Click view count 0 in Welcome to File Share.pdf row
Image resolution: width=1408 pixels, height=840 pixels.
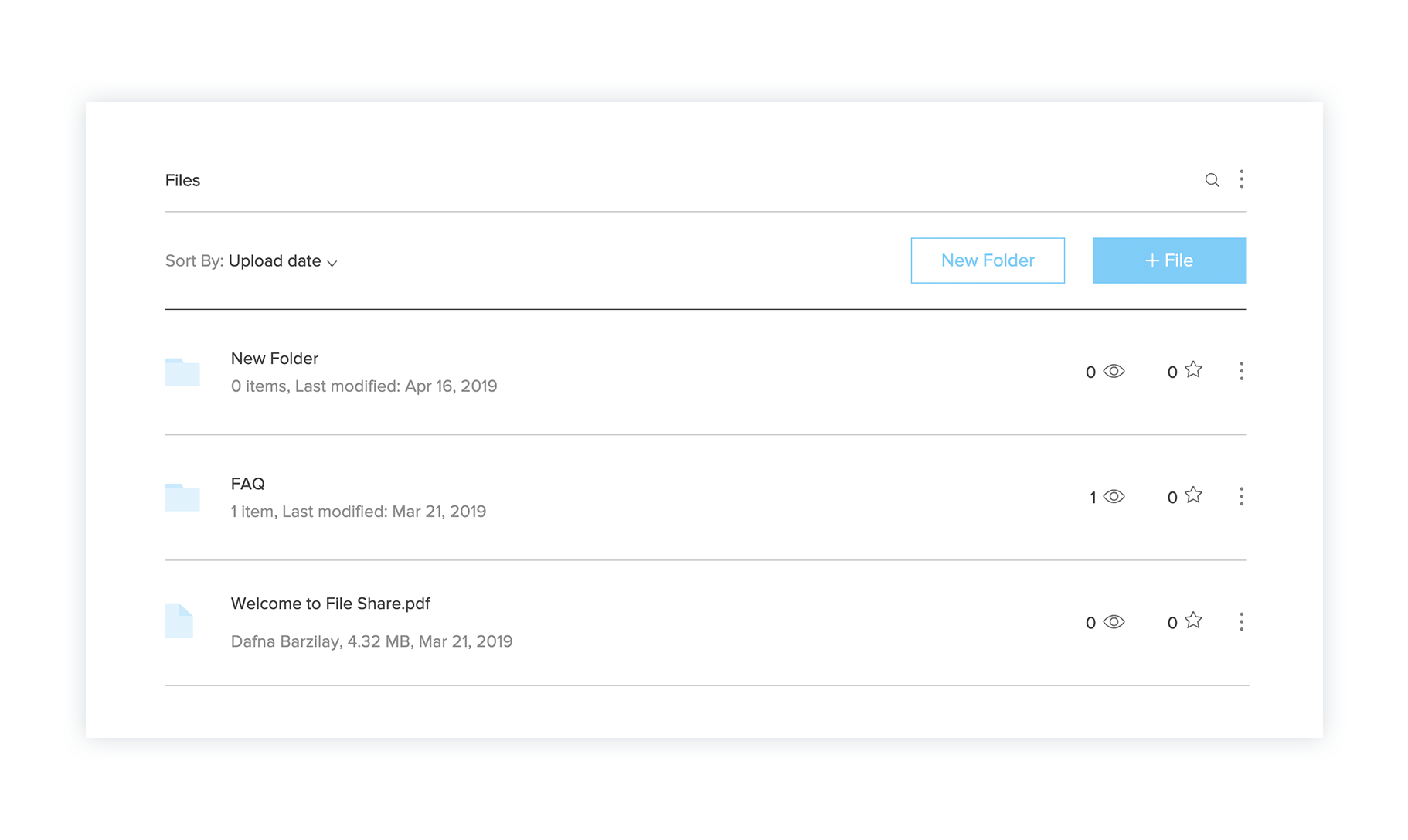click(1090, 623)
